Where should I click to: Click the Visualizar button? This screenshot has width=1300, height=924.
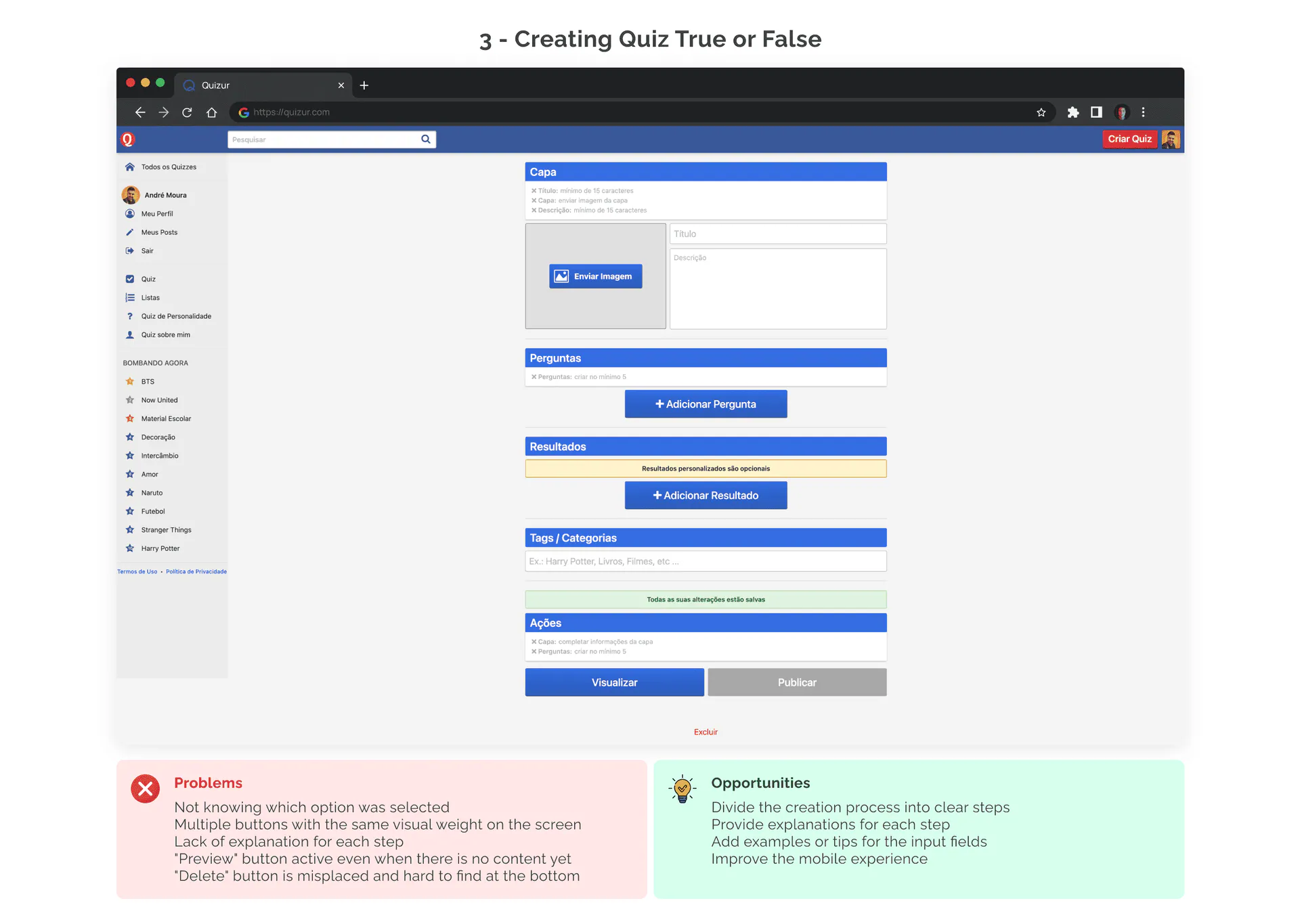[615, 682]
